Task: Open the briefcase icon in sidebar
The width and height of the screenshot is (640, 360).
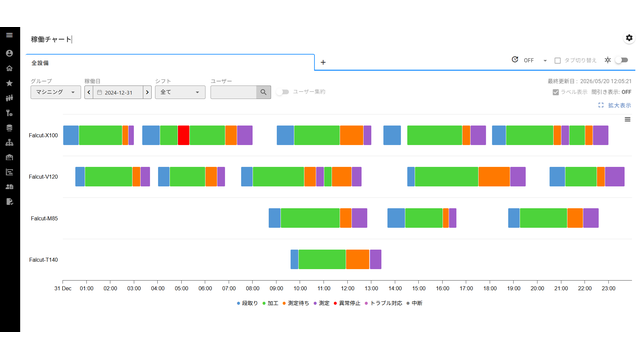Action: [9, 157]
